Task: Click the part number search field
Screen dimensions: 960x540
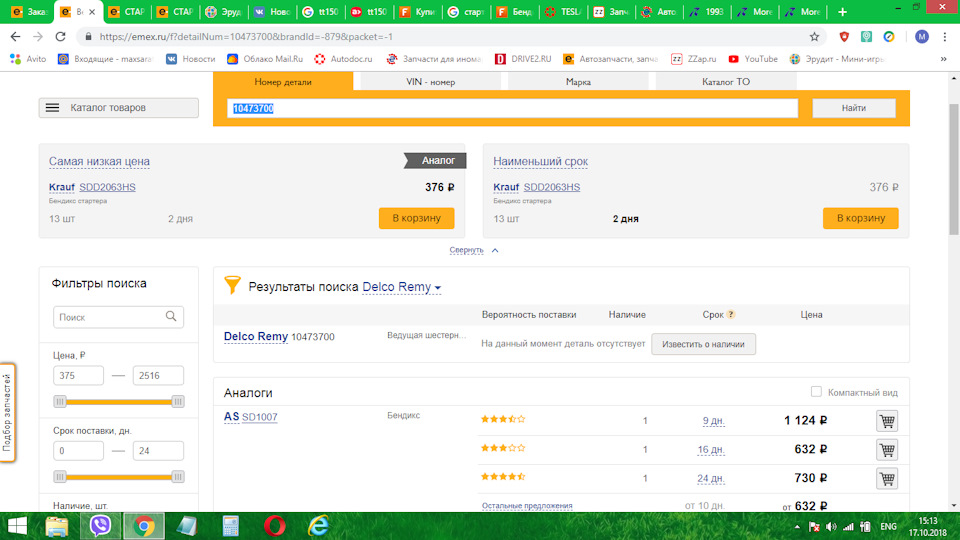Action: click(x=512, y=108)
